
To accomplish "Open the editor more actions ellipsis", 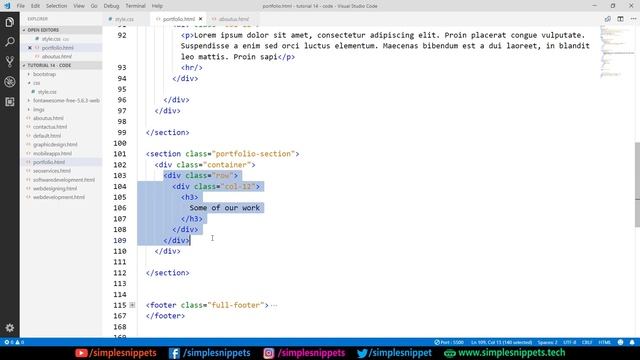I will pyautogui.click(x=633, y=19).
